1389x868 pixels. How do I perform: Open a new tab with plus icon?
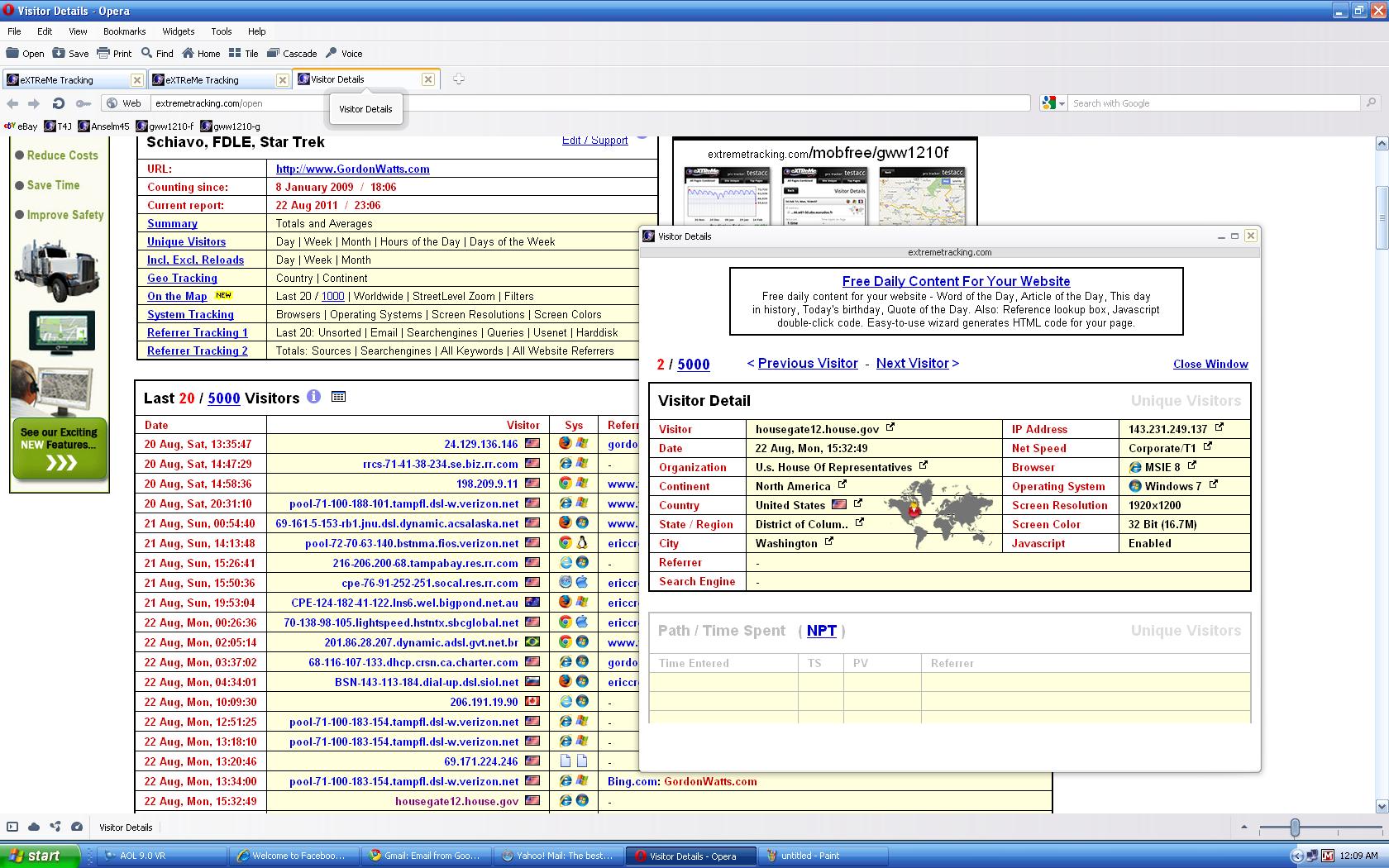click(x=459, y=79)
